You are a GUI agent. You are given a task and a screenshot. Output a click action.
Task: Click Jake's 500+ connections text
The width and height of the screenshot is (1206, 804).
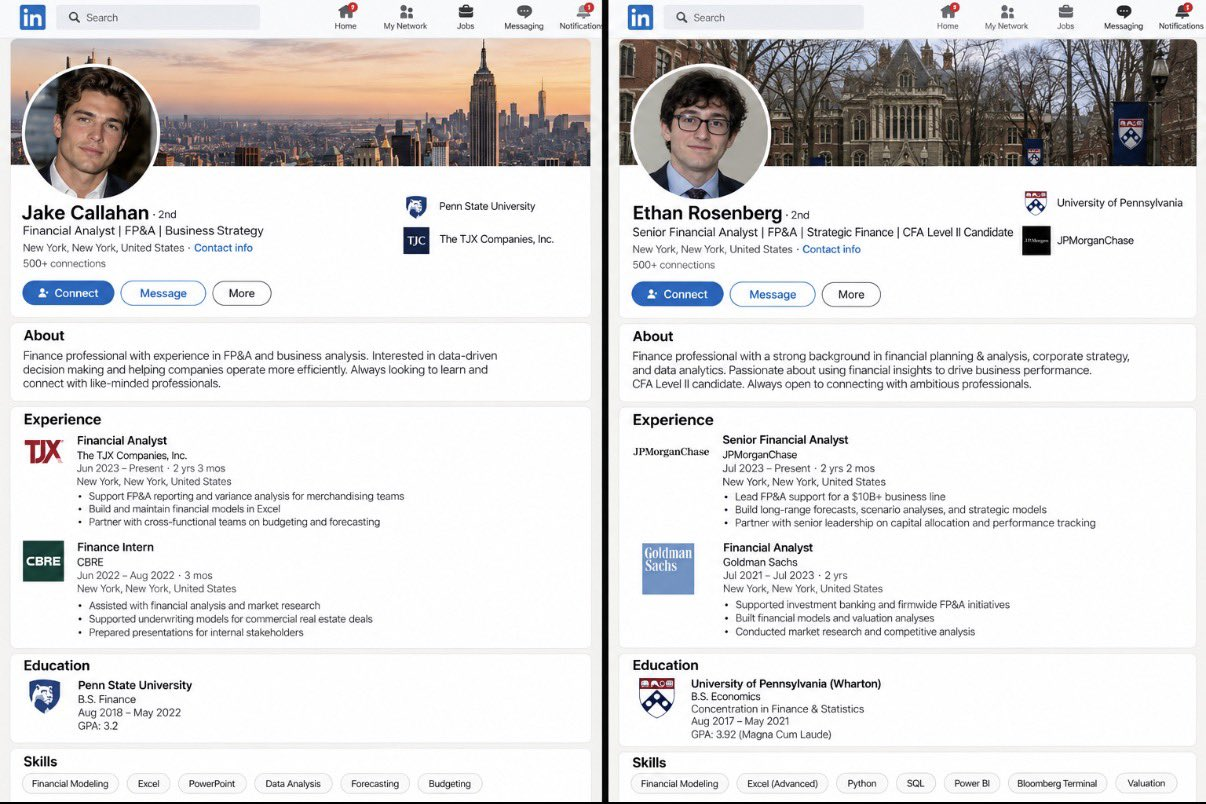click(x=64, y=264)
